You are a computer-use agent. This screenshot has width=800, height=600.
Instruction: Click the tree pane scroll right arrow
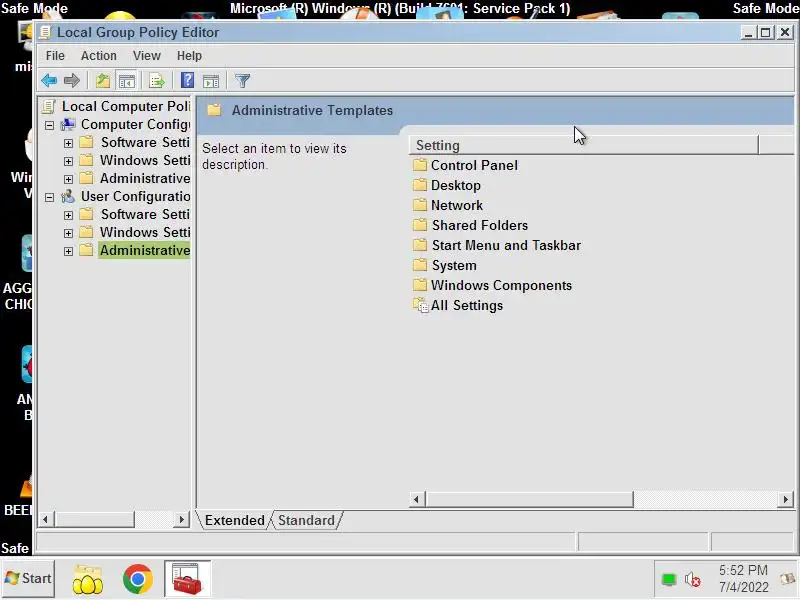coord(181,519)
